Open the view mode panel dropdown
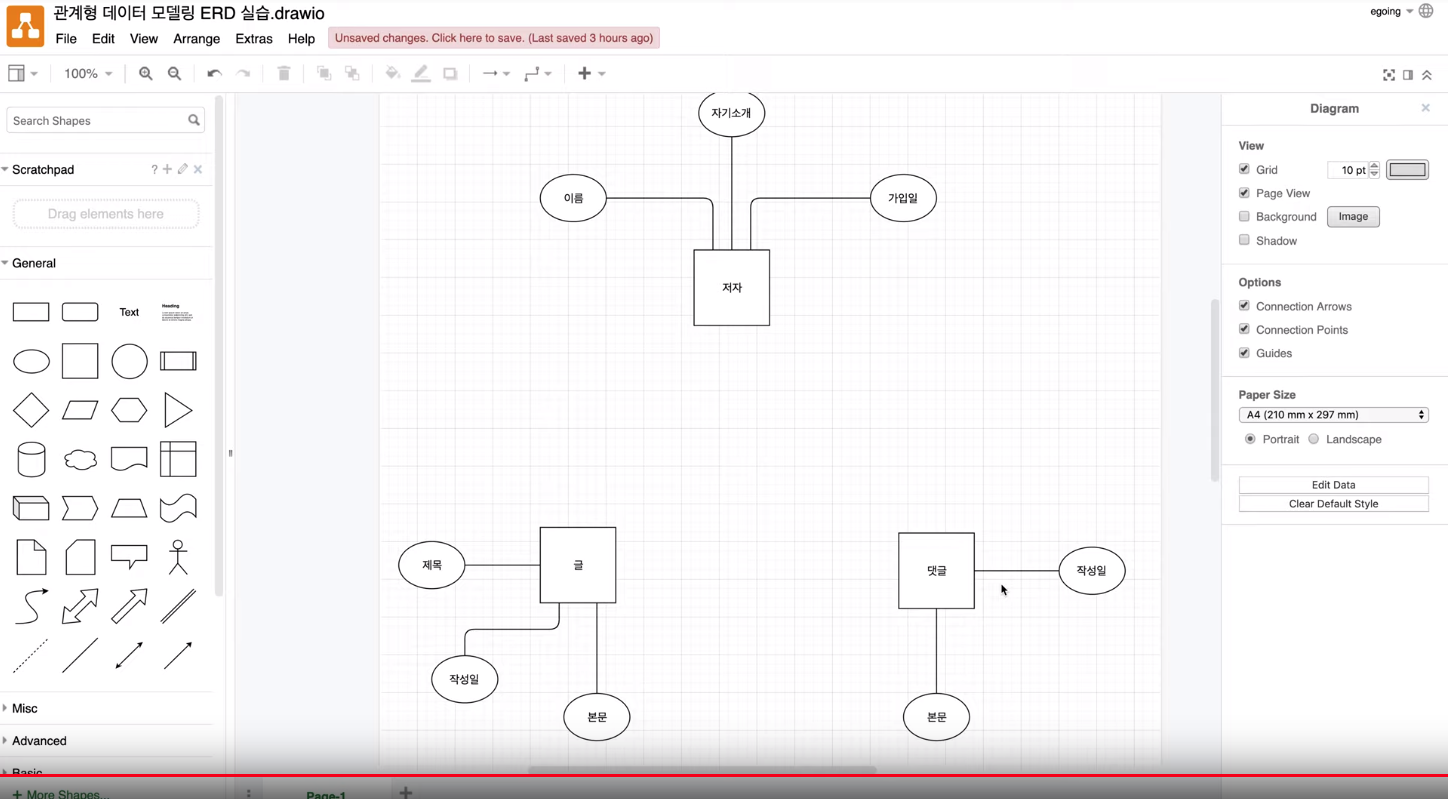 (x=22, y=74)
